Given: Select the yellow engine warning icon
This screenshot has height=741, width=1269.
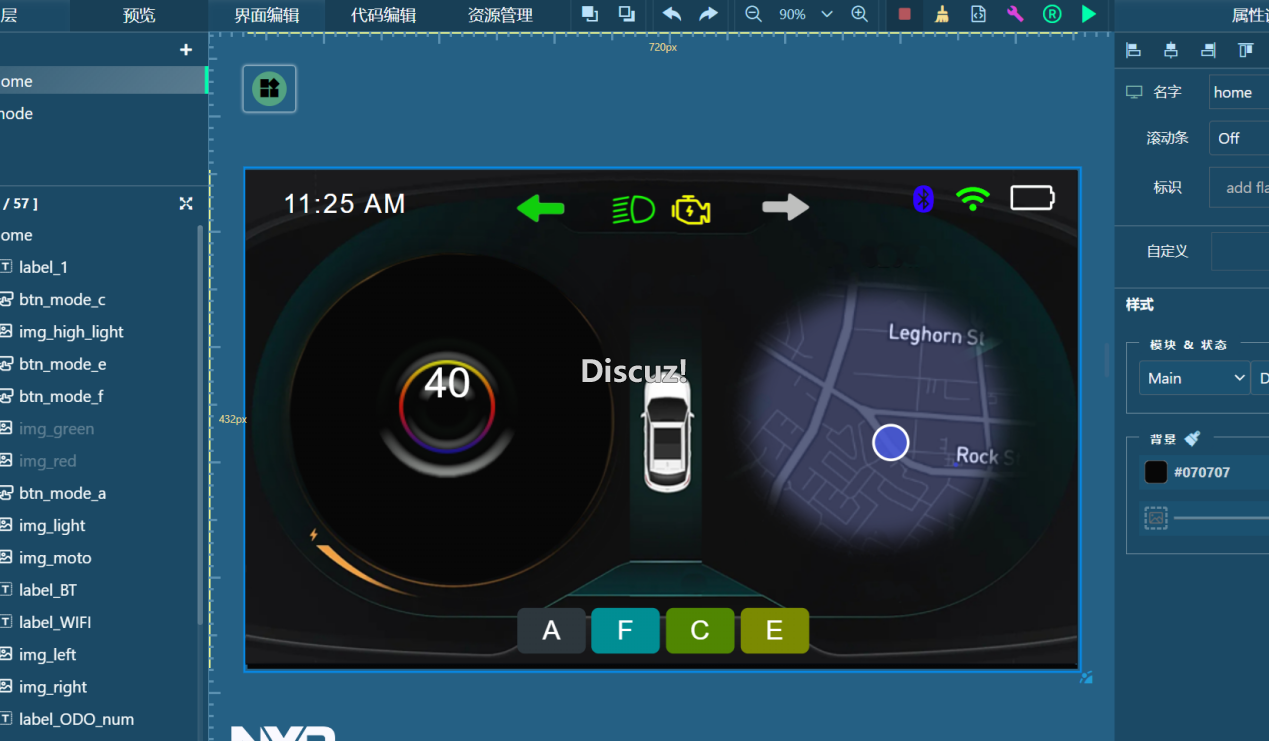Looking at the screenshot, I should (691, 210).
